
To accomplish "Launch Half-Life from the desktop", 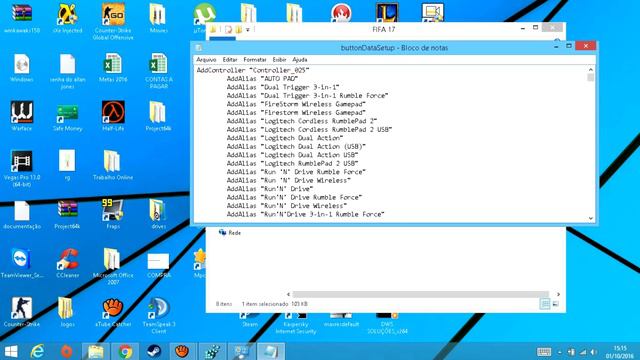I will [113, 116].
